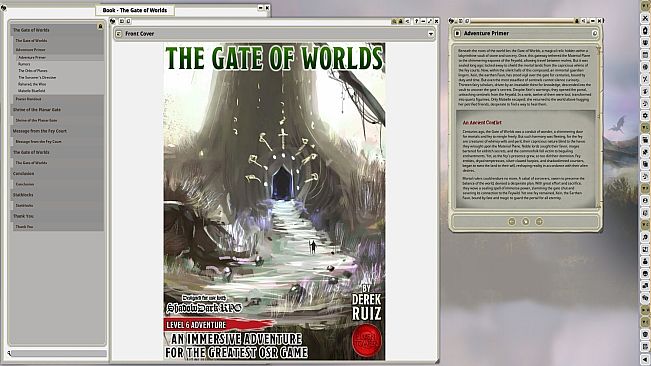Image resolution: width=651 pixels, height=366 pixels.
Task: Collapse the 'Shrine of the Planar Gate' chapter header
Action: click(x=57, y=110)
